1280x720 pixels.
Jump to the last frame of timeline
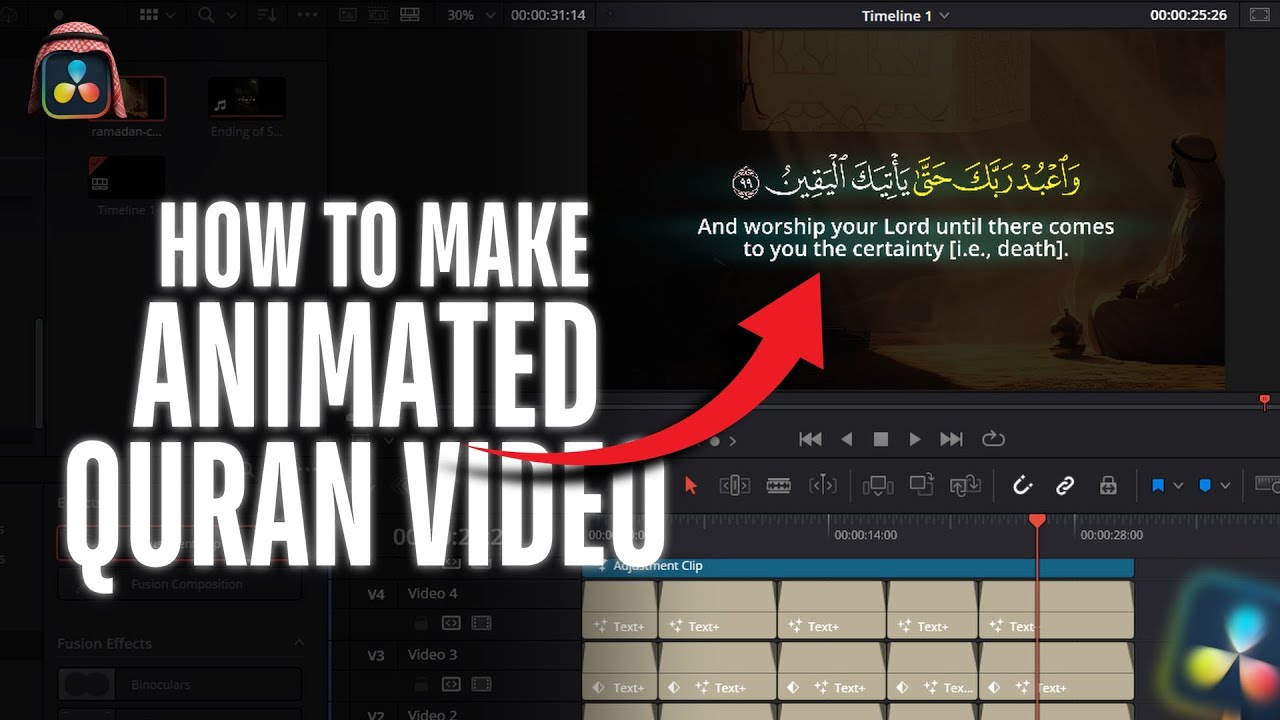coord(951,439)
